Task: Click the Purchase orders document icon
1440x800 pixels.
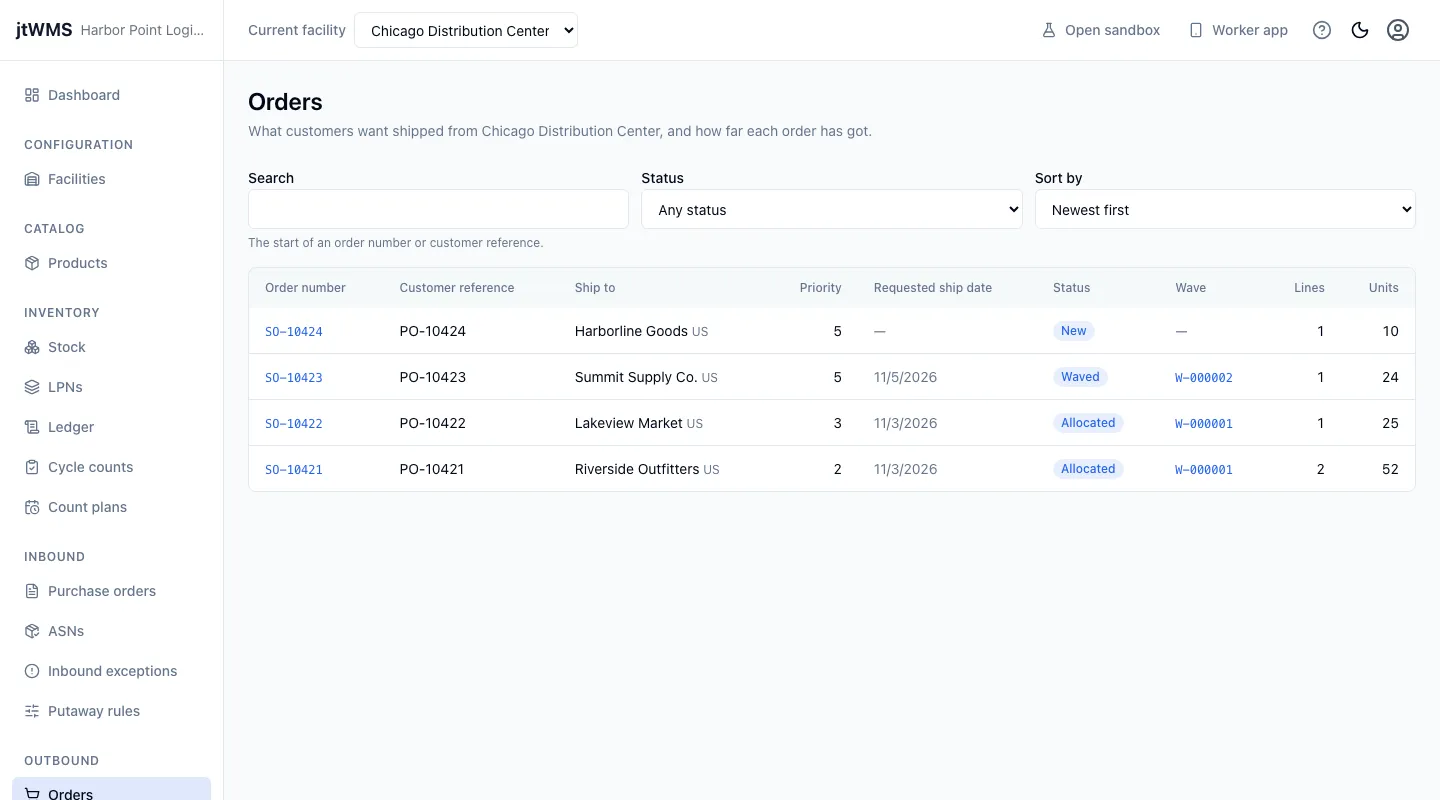Action: tap(32, 591)
